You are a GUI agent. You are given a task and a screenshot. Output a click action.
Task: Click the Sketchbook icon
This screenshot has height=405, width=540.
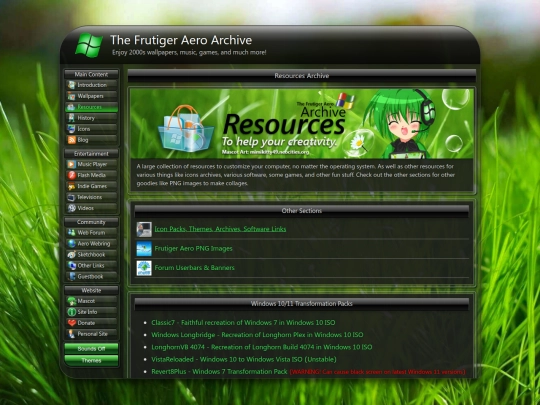click(71, 255)
